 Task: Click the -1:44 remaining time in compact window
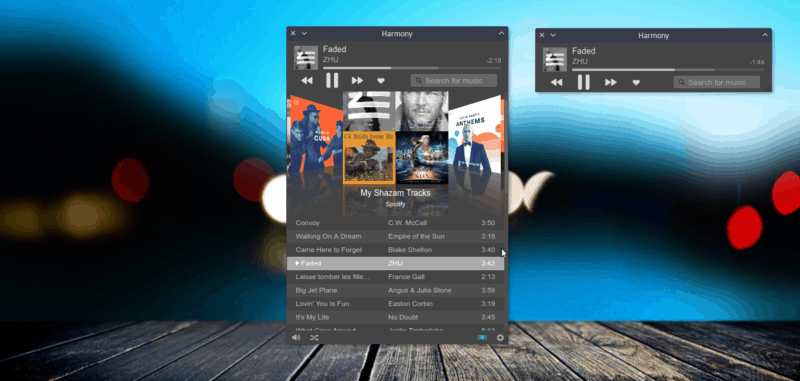[757, 62]
